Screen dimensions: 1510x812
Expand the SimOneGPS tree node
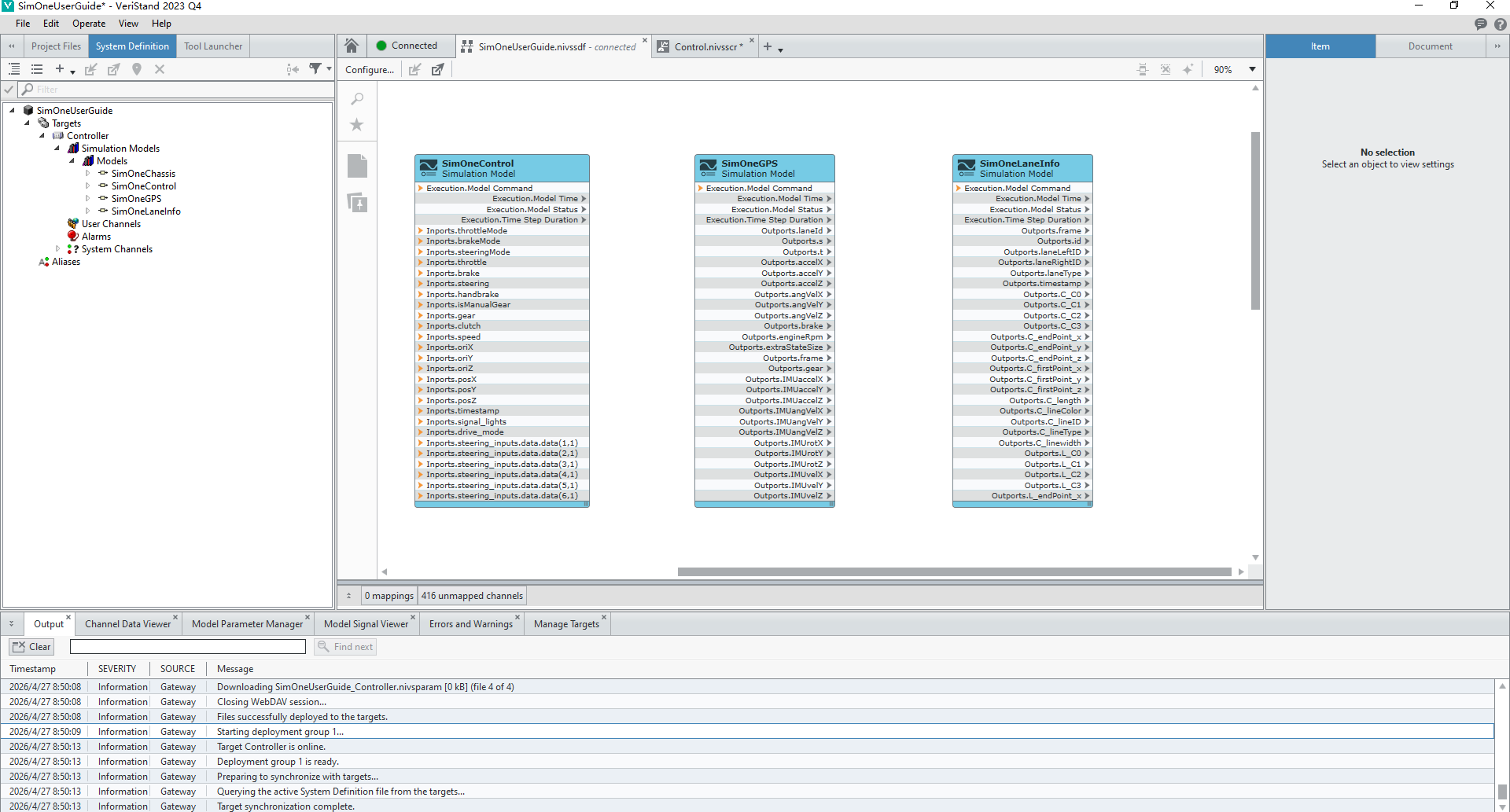(x=88, y=199)
